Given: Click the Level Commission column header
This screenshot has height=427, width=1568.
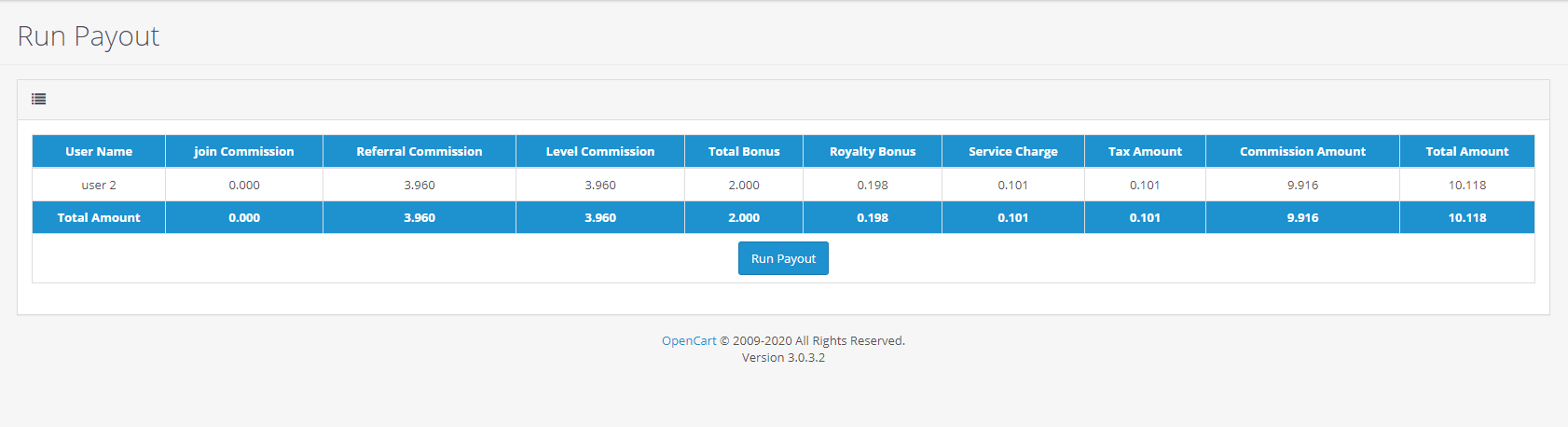Looking at the screenshot, I should point(600,151).
